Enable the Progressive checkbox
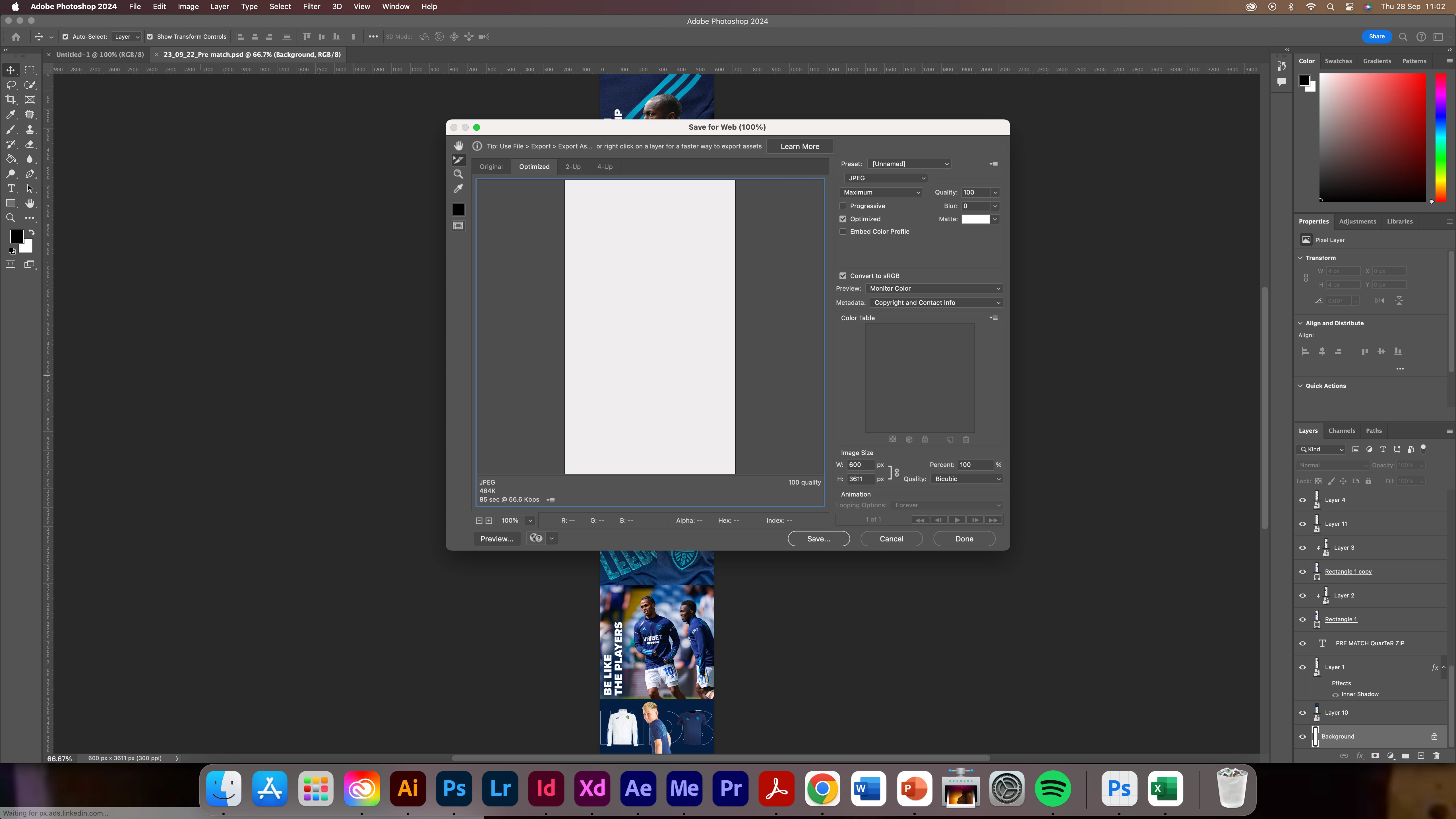1456x819 pixels. click(x=843, y=206)
